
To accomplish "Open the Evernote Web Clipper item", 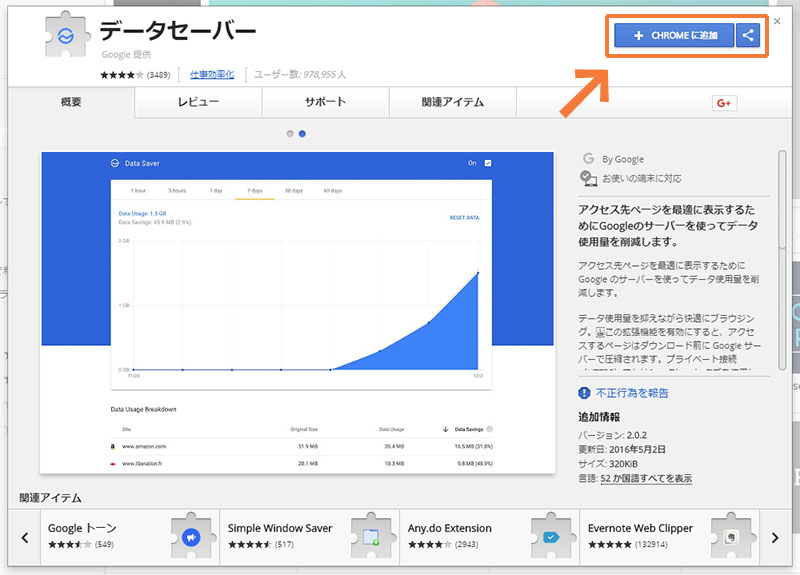I will click(669, 537).
